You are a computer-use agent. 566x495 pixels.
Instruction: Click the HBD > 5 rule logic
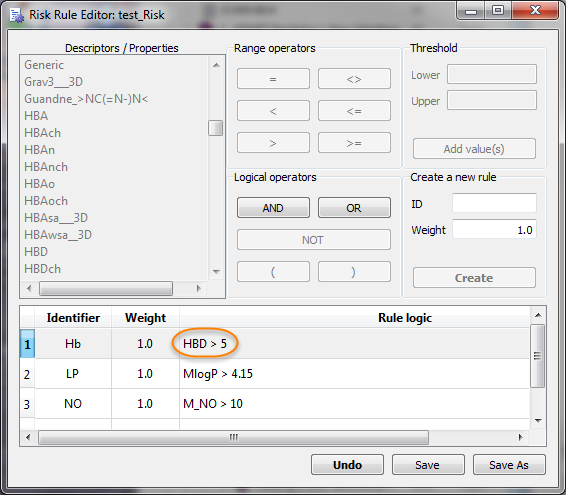(205, 344)
